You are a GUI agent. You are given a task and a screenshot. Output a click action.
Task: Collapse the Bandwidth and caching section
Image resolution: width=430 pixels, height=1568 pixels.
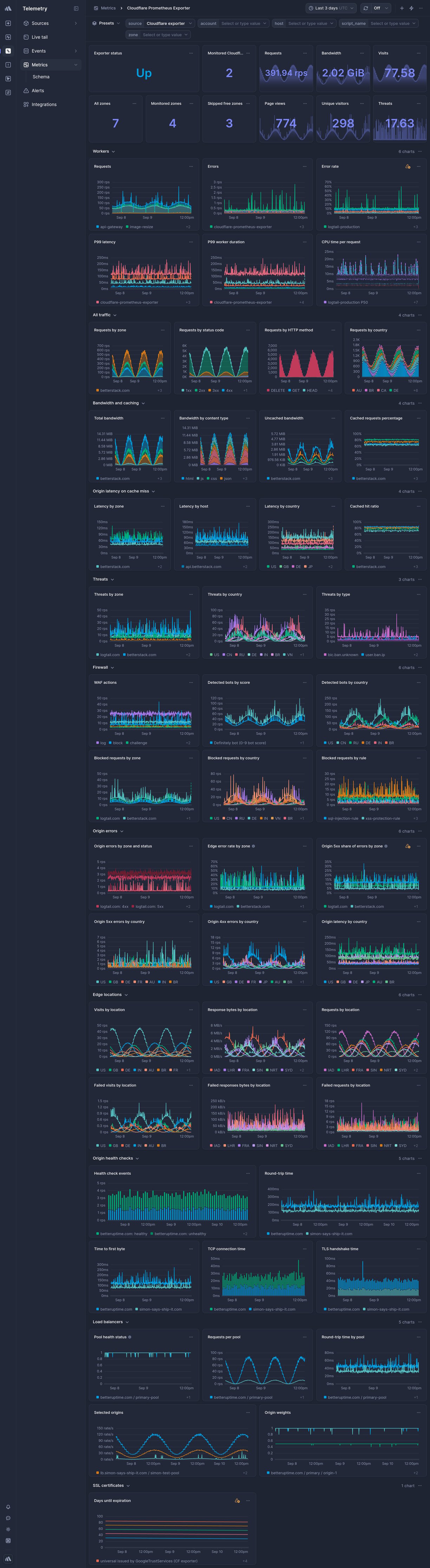pos(119,403)
